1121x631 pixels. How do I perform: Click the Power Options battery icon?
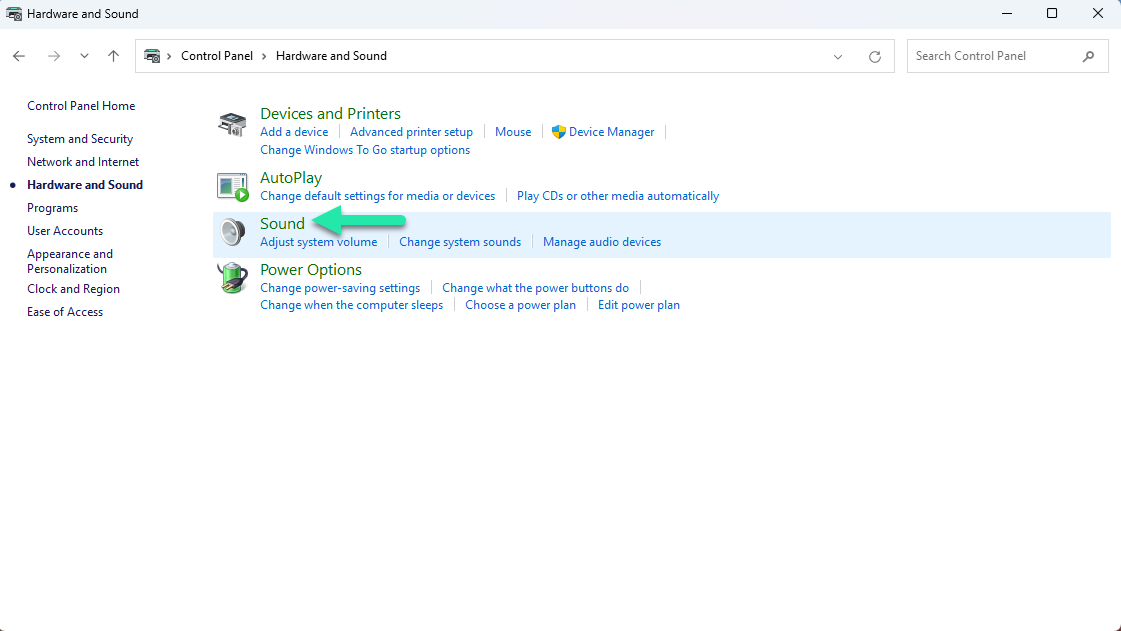pyautogui.click(x=231, y=278)
